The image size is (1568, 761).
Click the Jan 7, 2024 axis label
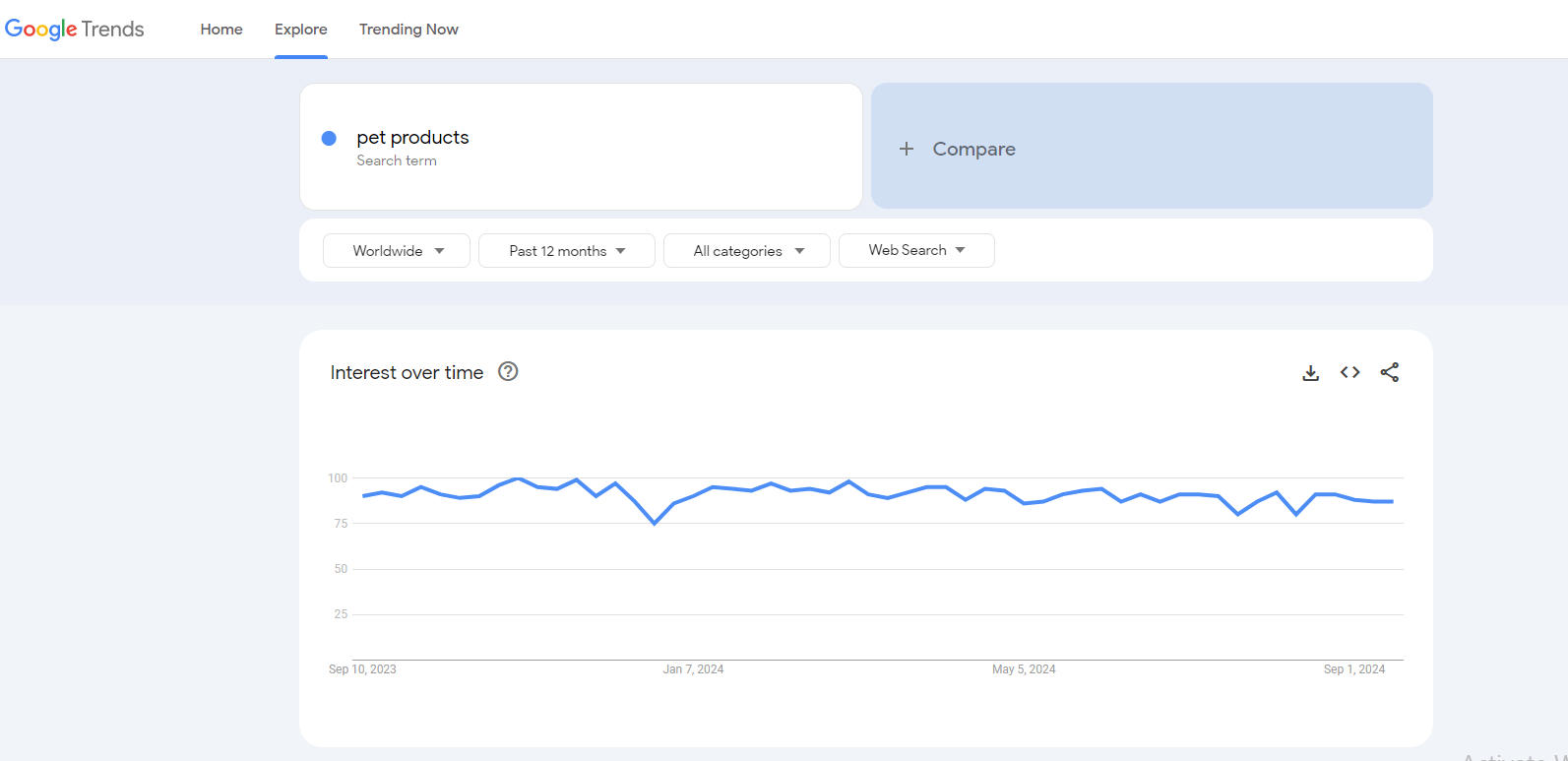point(693,669)
